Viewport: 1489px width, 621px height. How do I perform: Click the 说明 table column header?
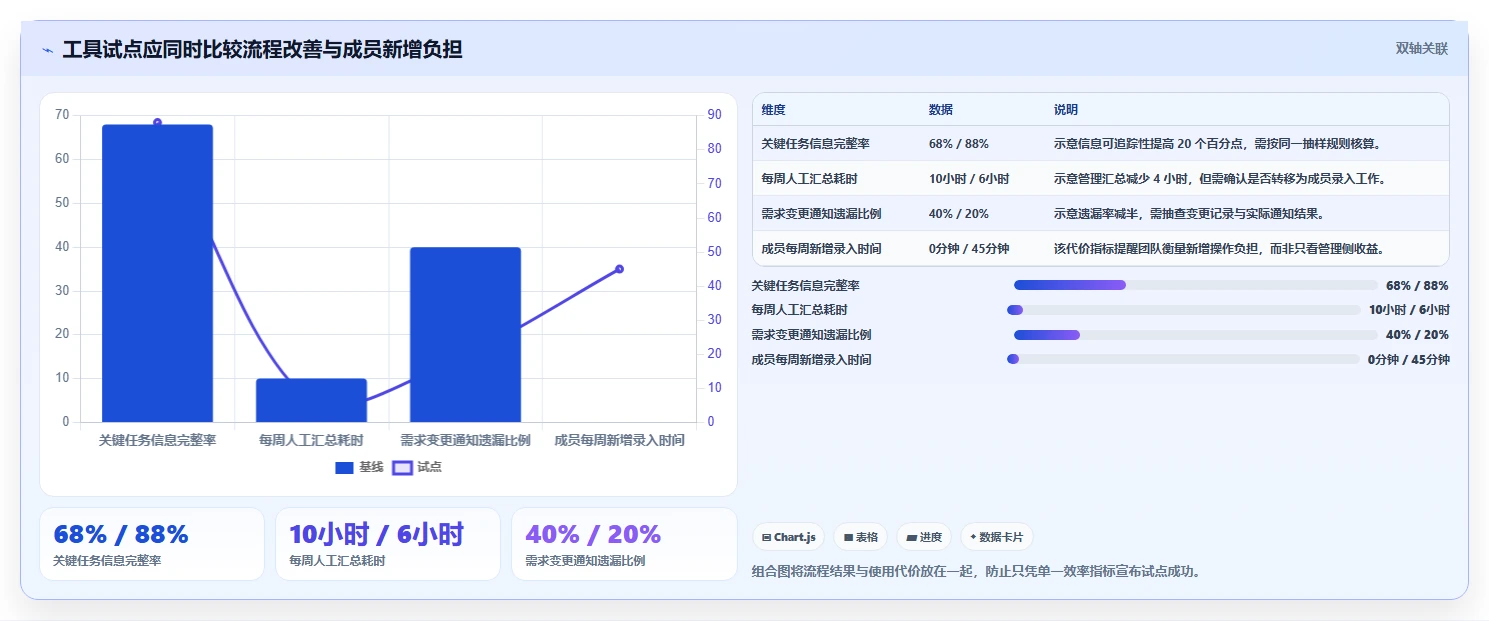click(x=1066, y=110)
